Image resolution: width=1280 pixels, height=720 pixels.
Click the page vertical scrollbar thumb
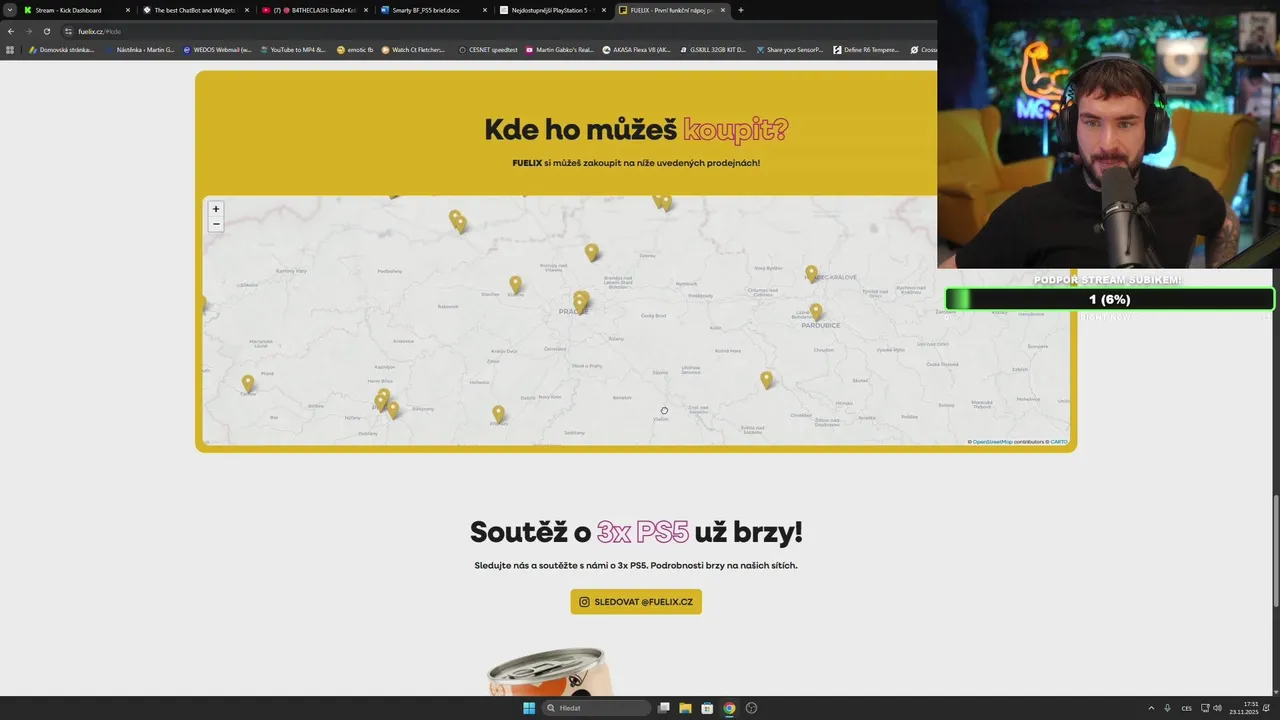coord(1274,550)
